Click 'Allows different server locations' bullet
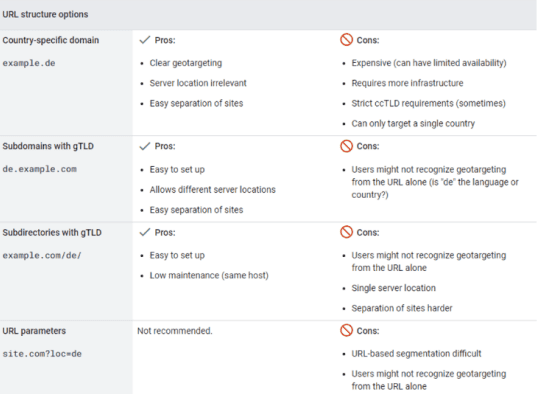The width and height of the screenshot is (537, 394). (212, 189)
